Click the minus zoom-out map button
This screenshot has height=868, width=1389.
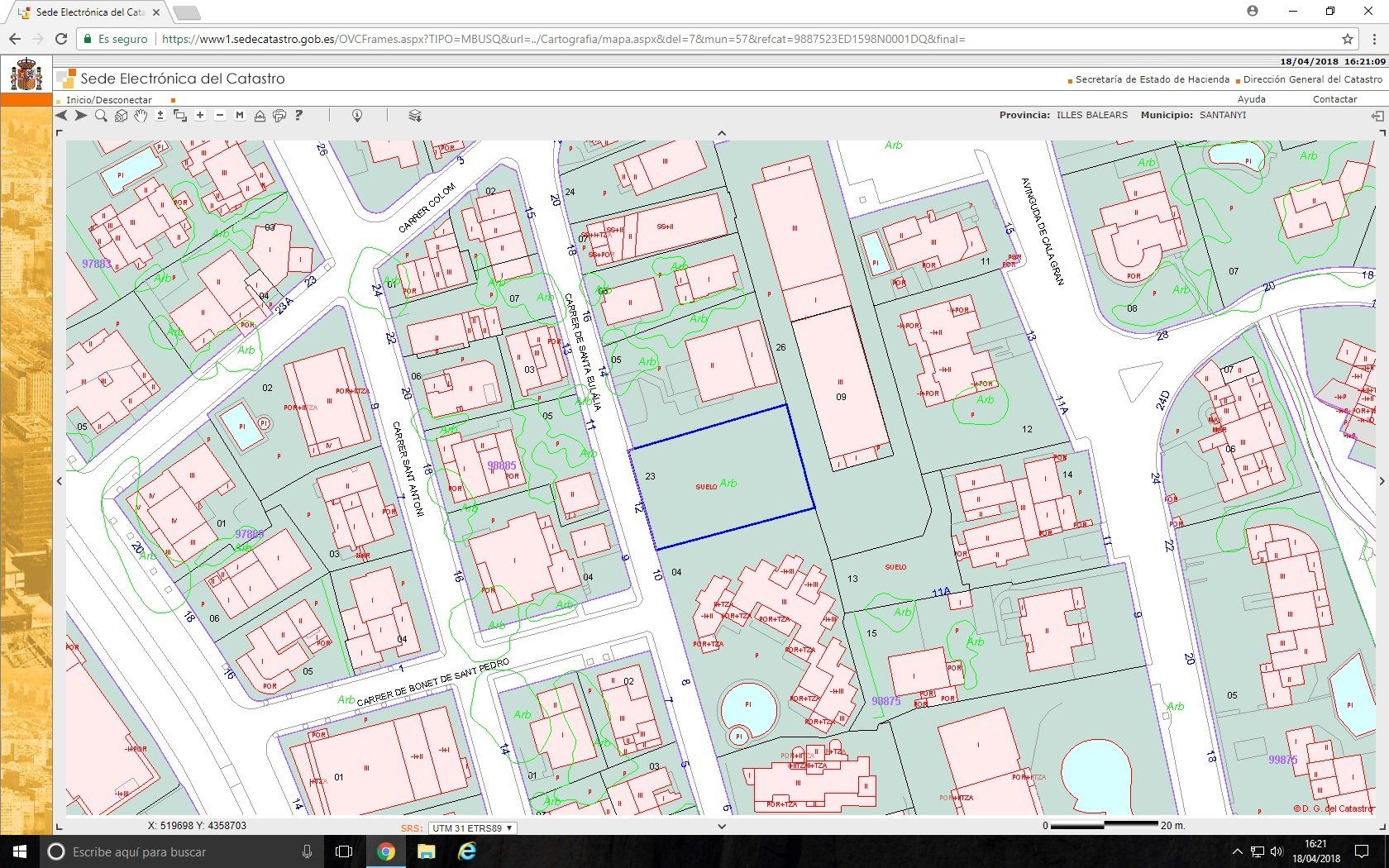tap(220, 116)
